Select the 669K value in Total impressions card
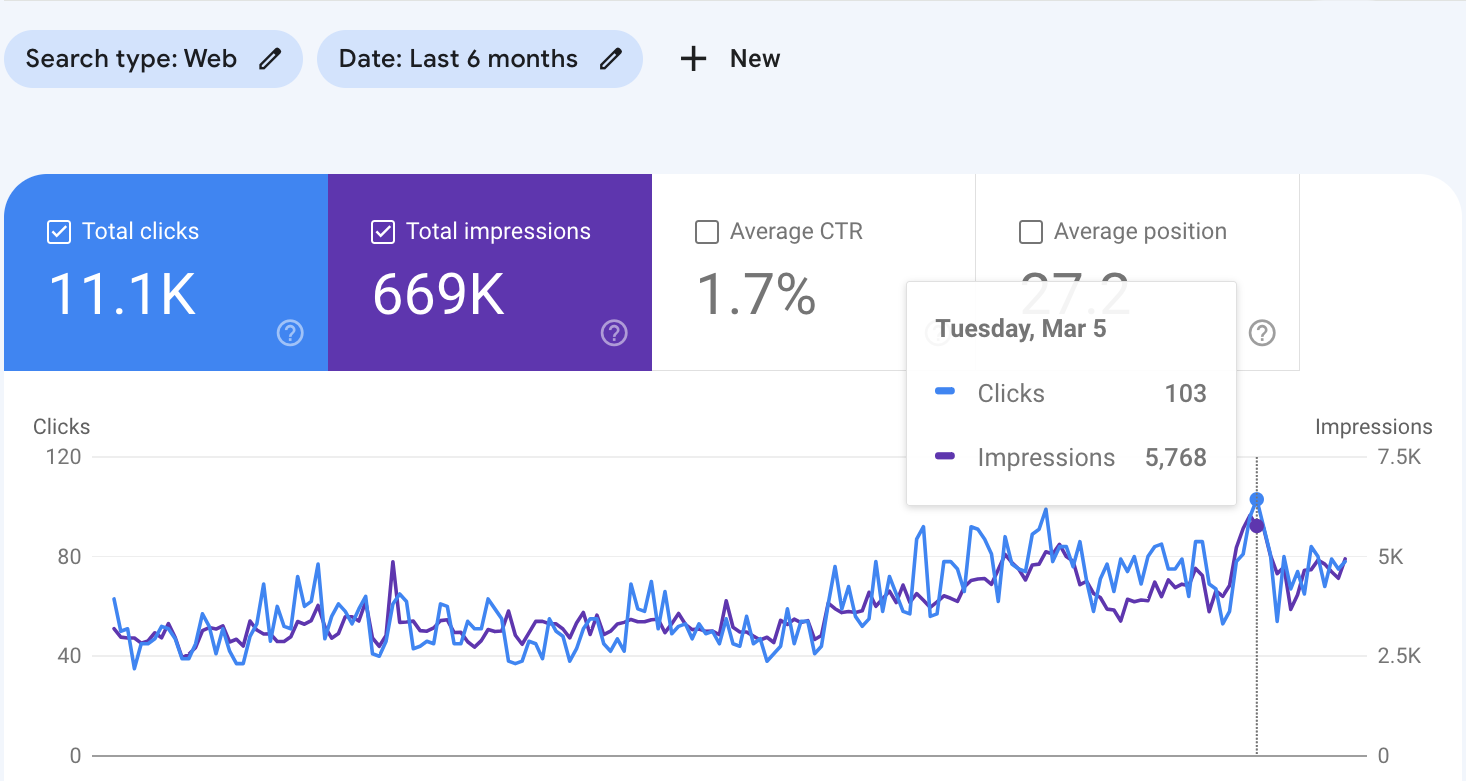This screenshot has height=781, width=1466. point(438,295)
